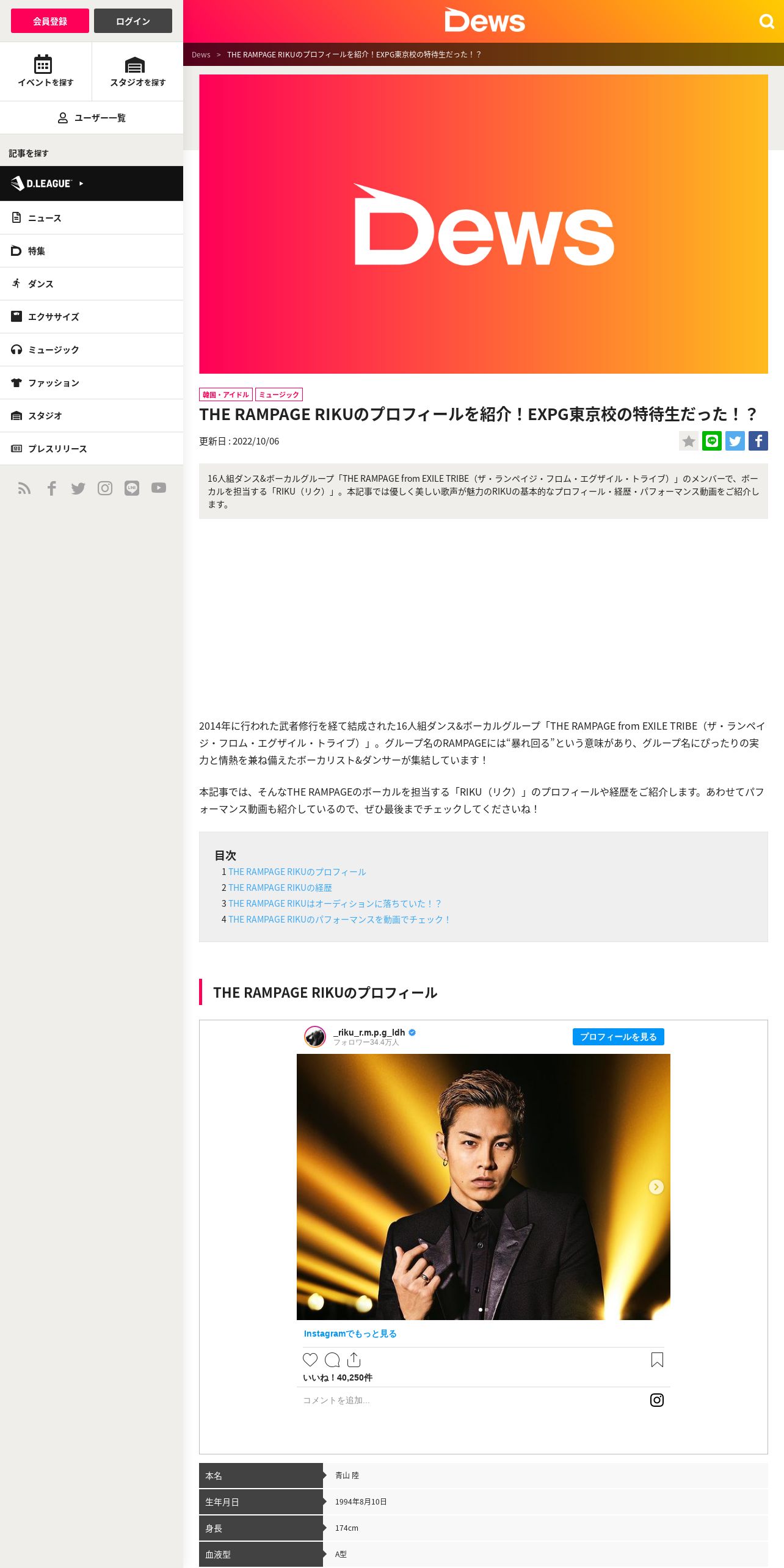This screenshot has height=1568, width=784.
Task: Open the Instagram photo of RIKU
Action: 484,1187
